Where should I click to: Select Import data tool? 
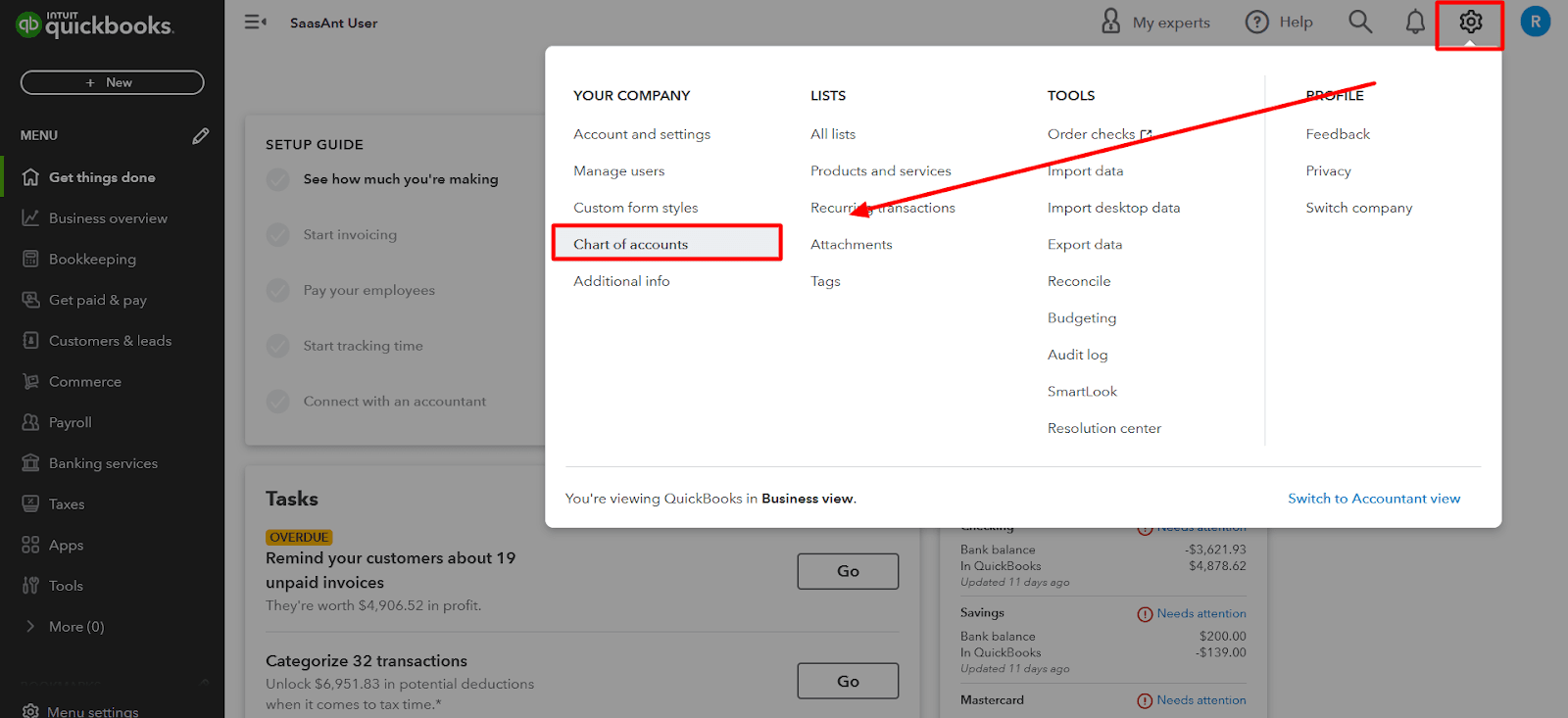click(x=1085, y=170)
